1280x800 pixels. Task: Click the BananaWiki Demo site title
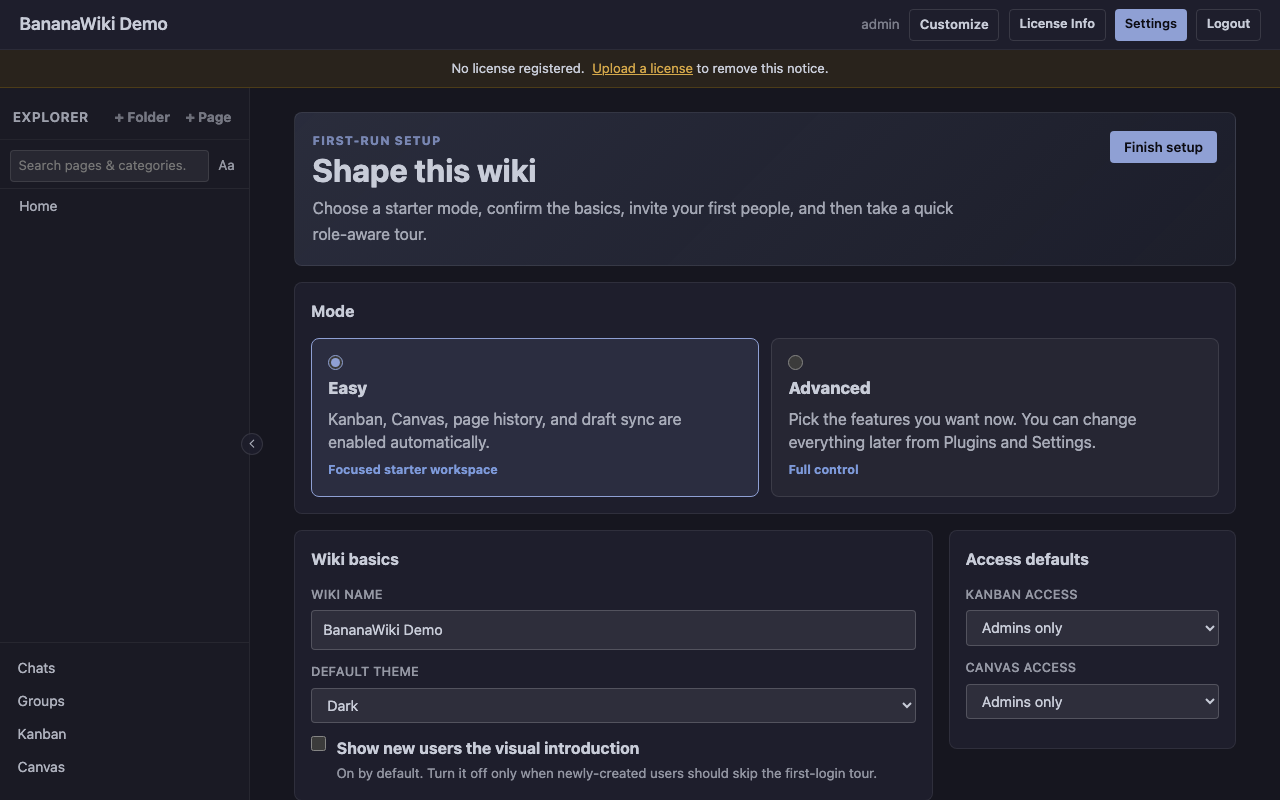coord(93,24)
